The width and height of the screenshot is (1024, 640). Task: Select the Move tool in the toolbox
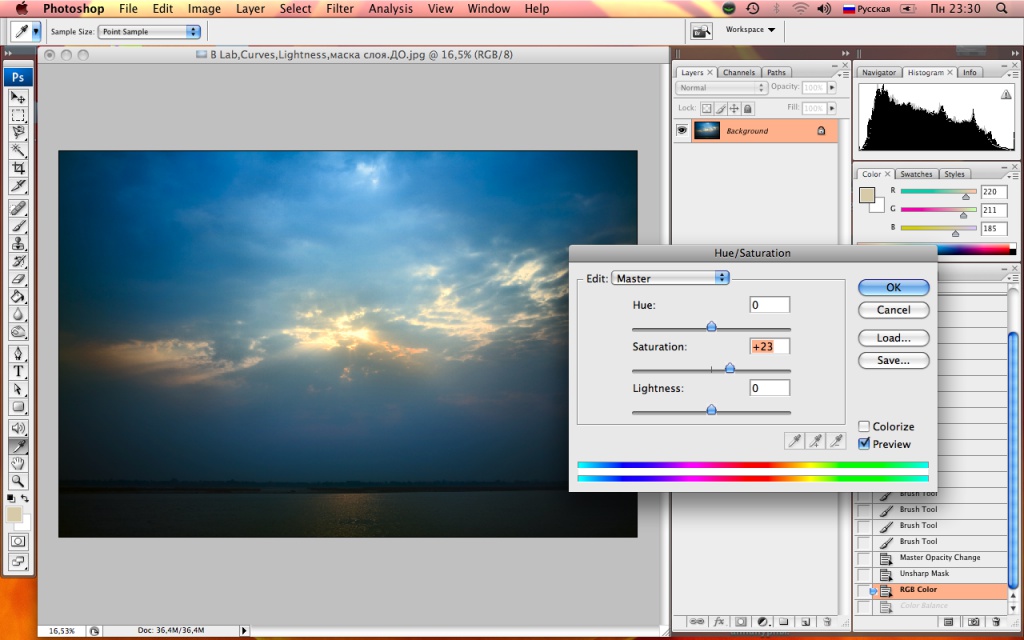tap(18, 97)
